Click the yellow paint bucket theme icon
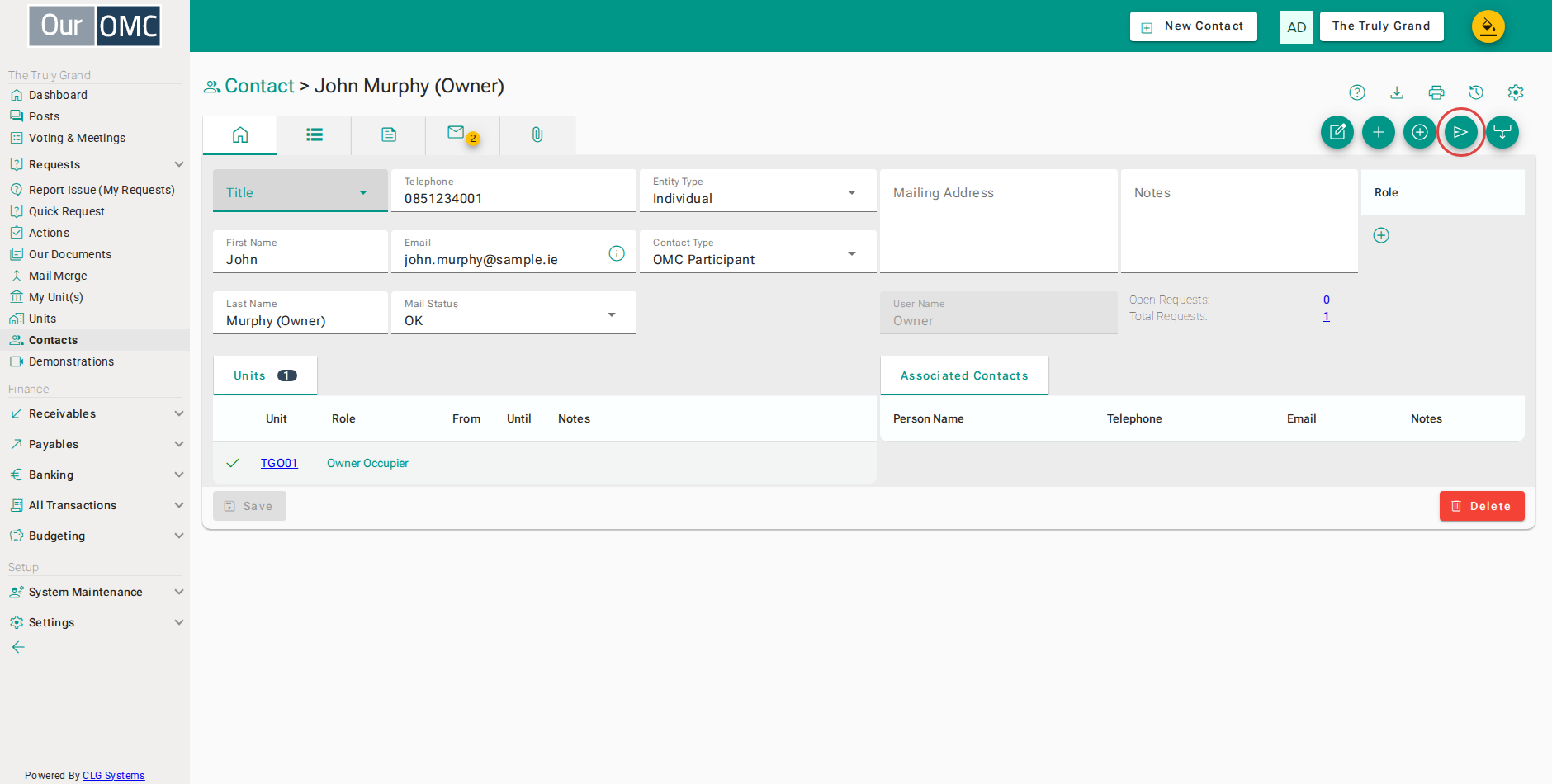The image size is (1552, 784). [x=1488, y=26]
